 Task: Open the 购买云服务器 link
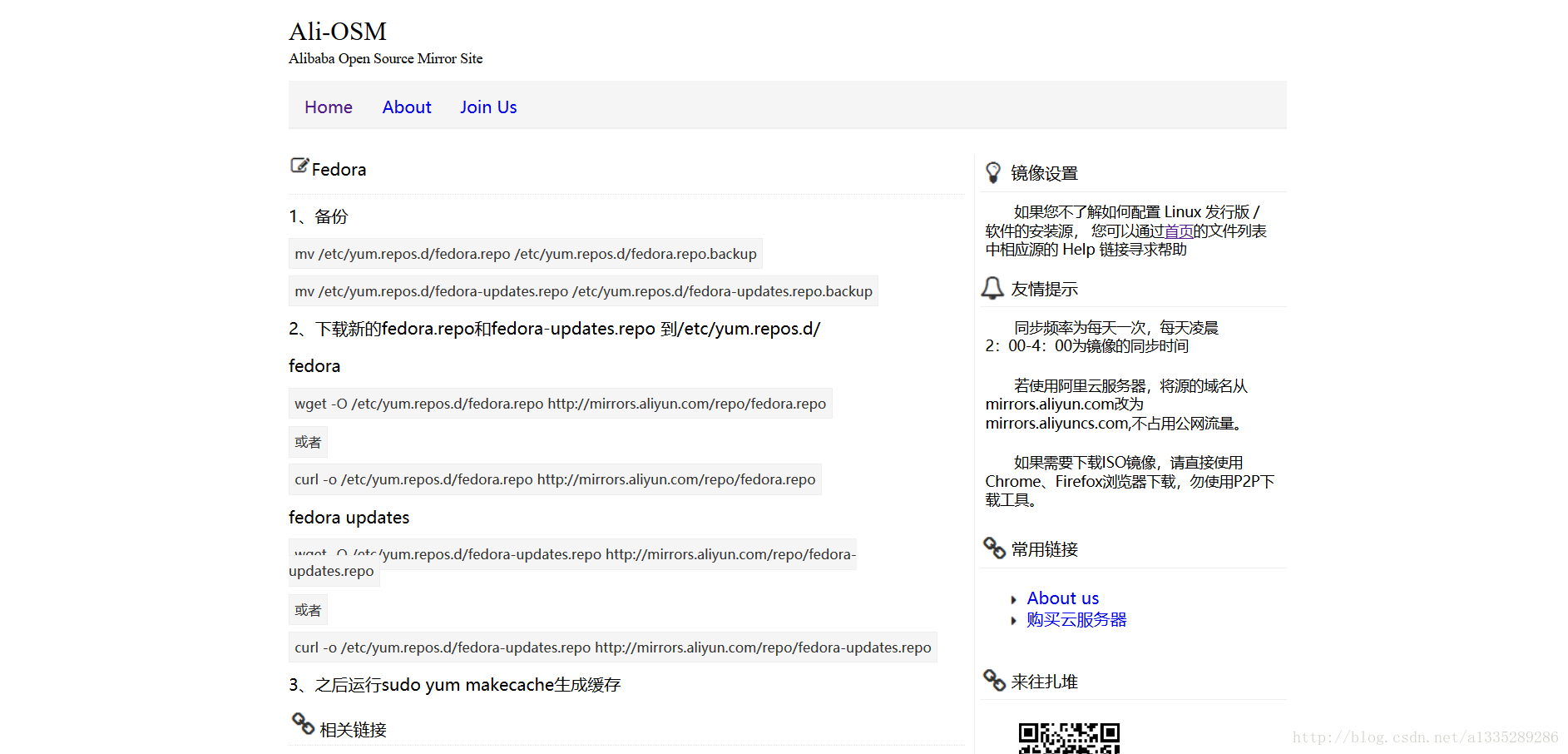pyautogui.click(x=1076, y=620)
